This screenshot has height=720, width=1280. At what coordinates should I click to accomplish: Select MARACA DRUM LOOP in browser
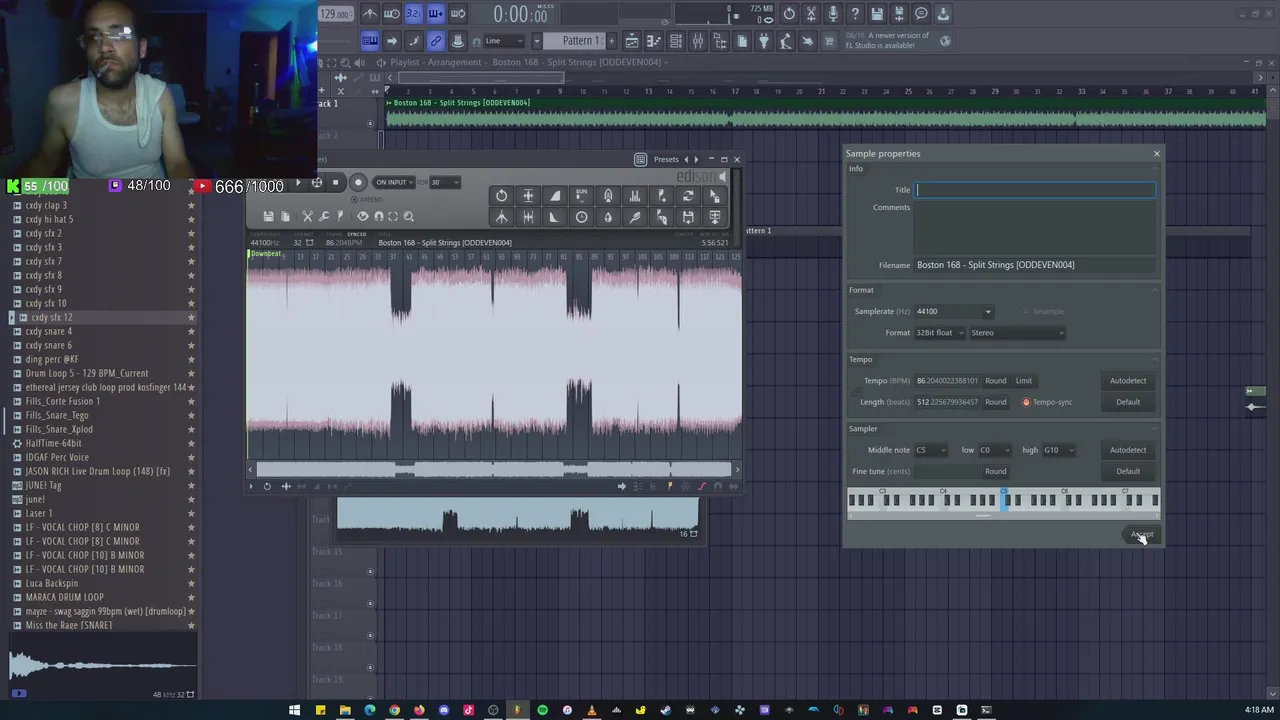(64, 597)
